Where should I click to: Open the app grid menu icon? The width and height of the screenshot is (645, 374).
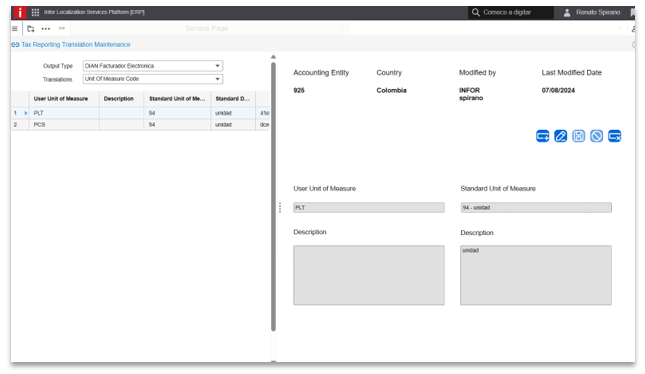pyautogui.click(x=35, y=12)
